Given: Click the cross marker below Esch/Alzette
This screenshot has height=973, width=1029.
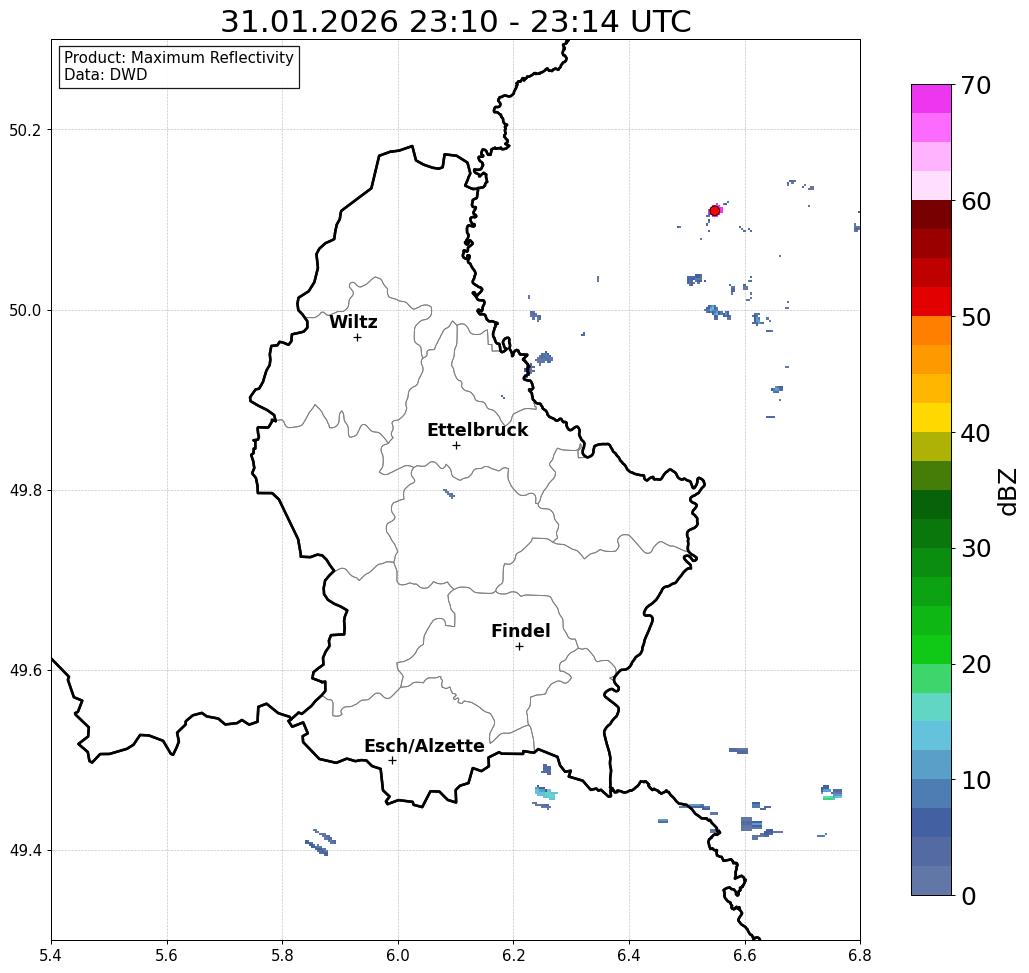Looking at the screenshot, I should tap(392, 760).
